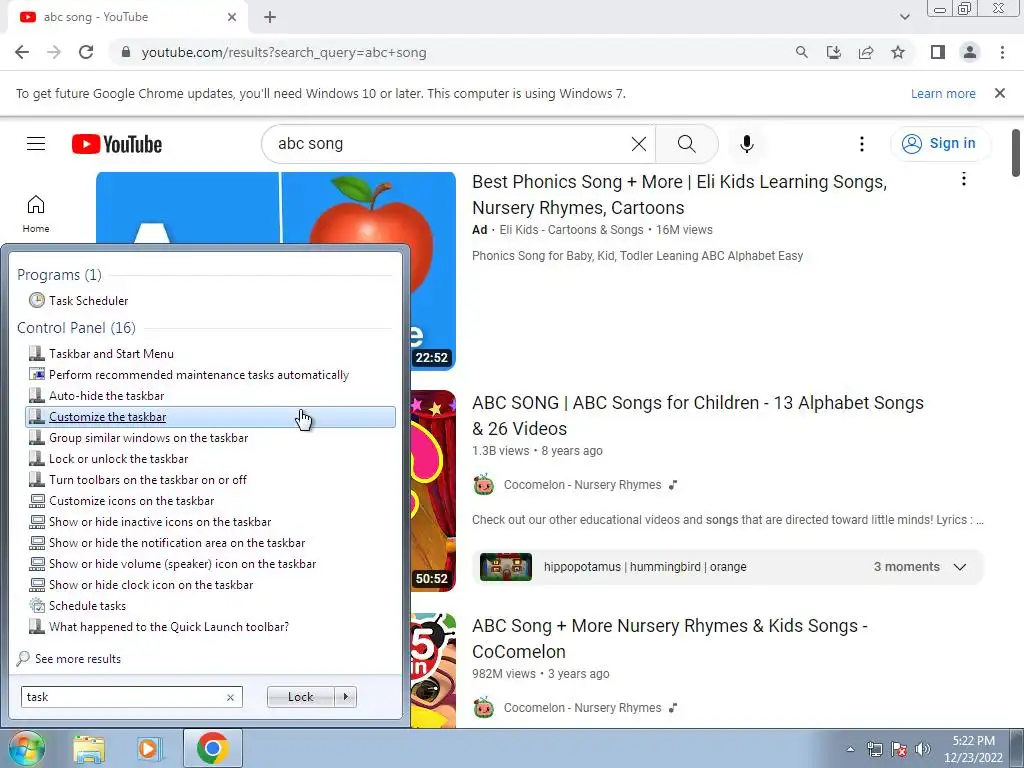Viewport: 1024px width, 768px height.
Task: Open ABC SONG 13 Alphabet Songs video
Action: click(697, 415)
